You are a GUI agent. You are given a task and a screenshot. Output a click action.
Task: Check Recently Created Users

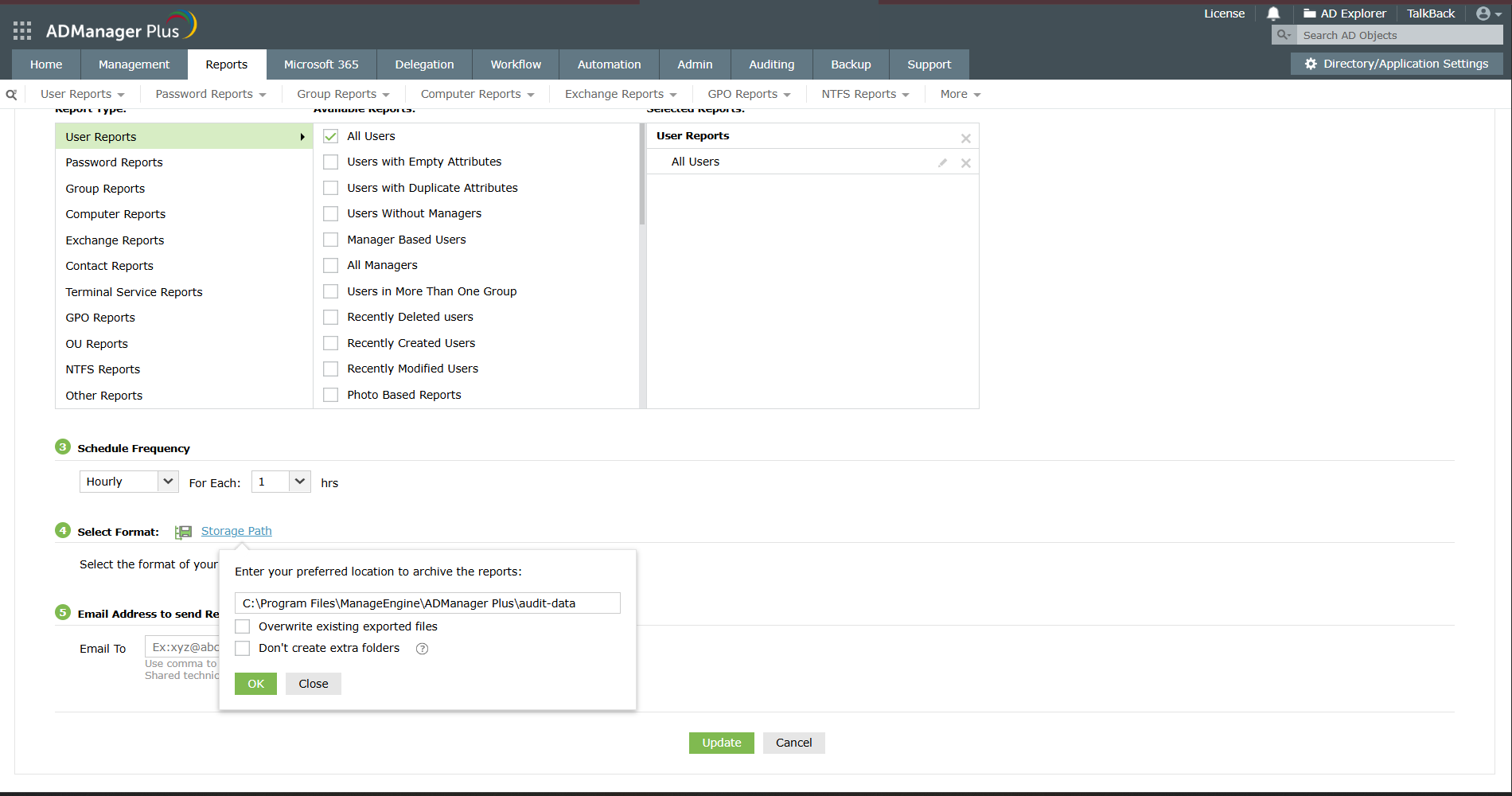coord(331,343)
